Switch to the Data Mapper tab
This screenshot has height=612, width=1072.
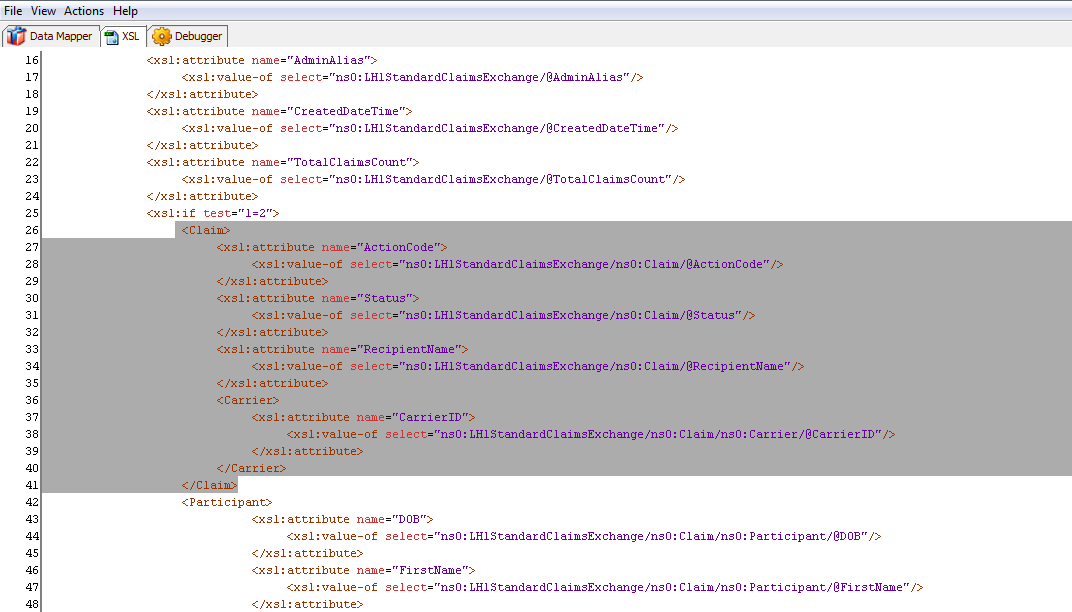click(51, 36)
